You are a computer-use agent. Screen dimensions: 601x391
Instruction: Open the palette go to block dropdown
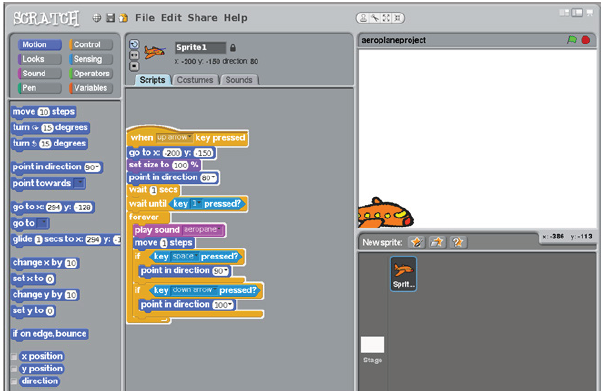pyautogui.click(x=44, y=223)
